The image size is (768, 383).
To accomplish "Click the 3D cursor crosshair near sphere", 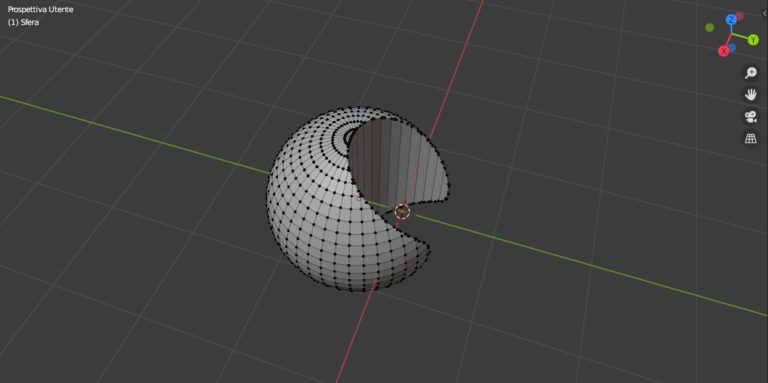I will pos(402,211).
